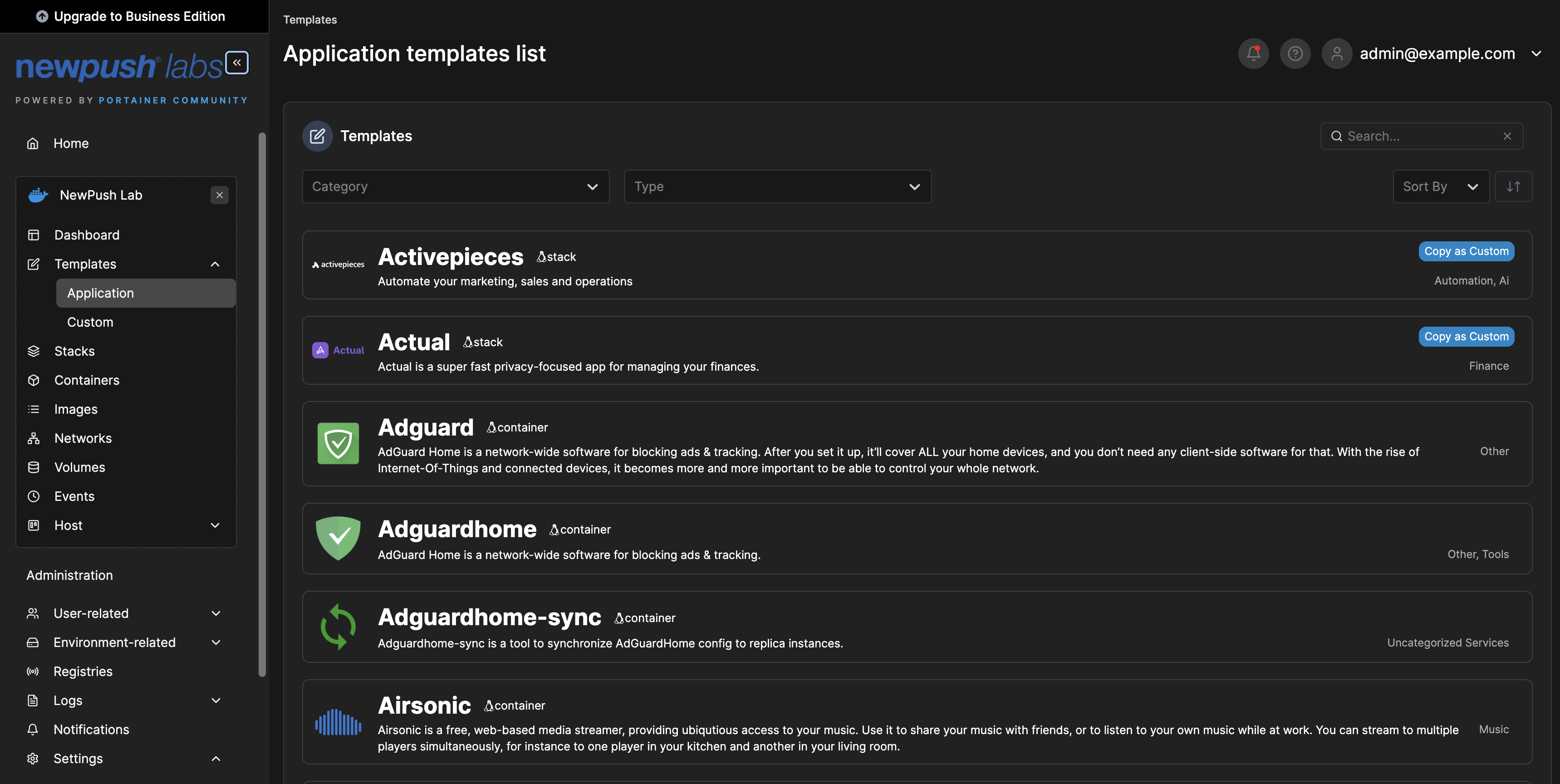Click the Host server icon
This screenshot has width=1560, height=784.
click(x=33, y=525)
